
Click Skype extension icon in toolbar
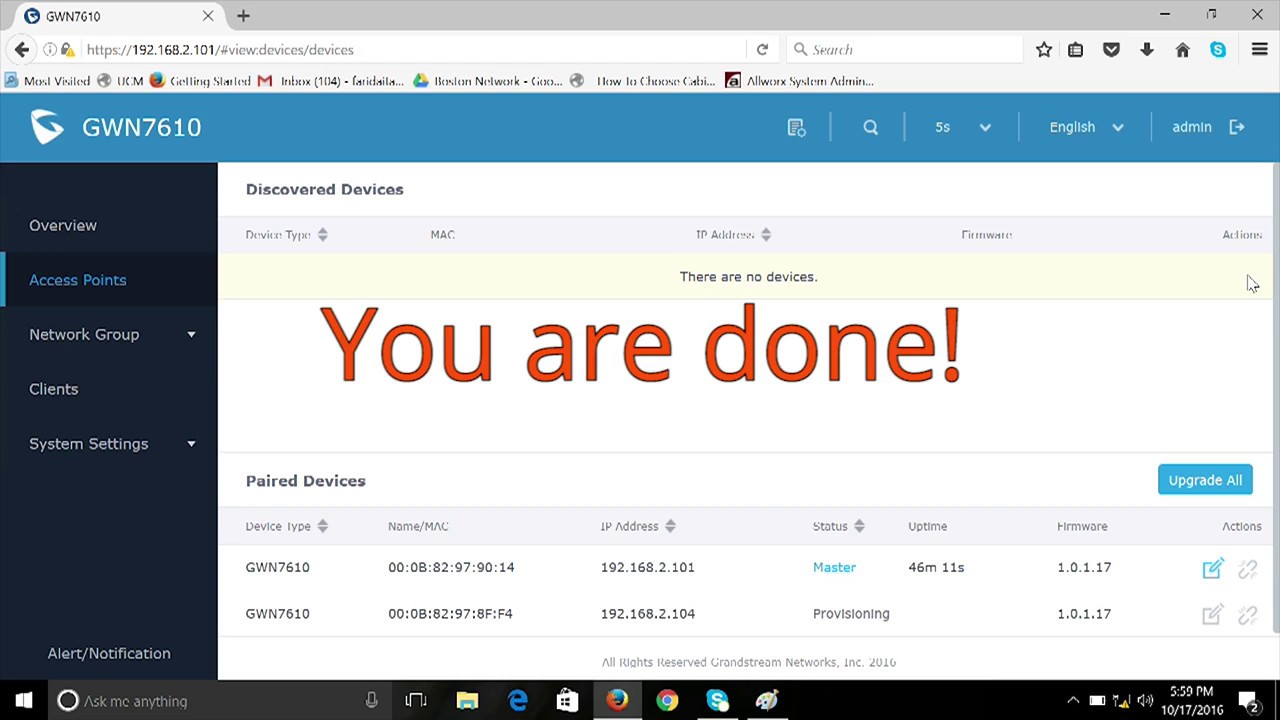[x=1218, y=49]
